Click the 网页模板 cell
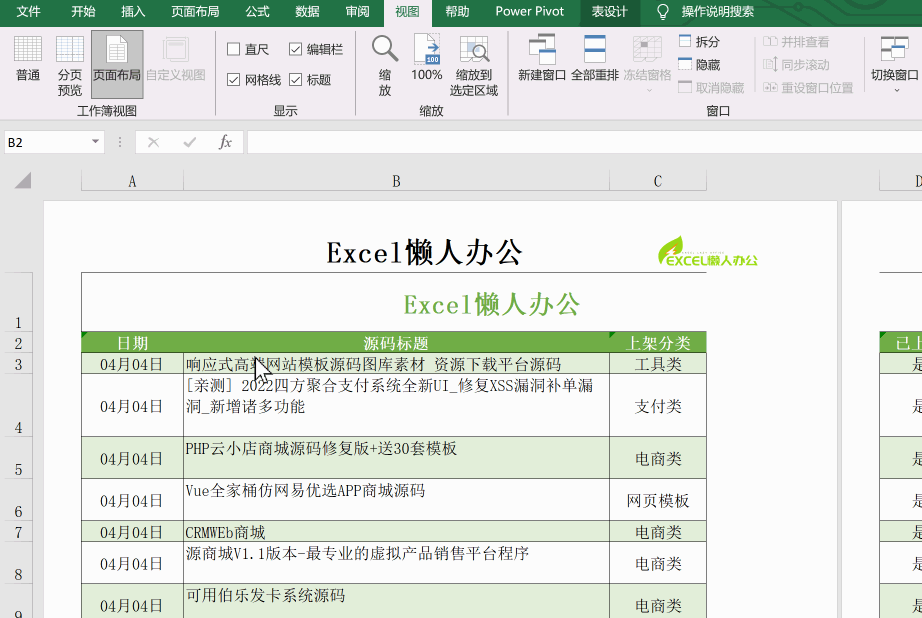The image size is (922, 618). [x=658, y=500]
